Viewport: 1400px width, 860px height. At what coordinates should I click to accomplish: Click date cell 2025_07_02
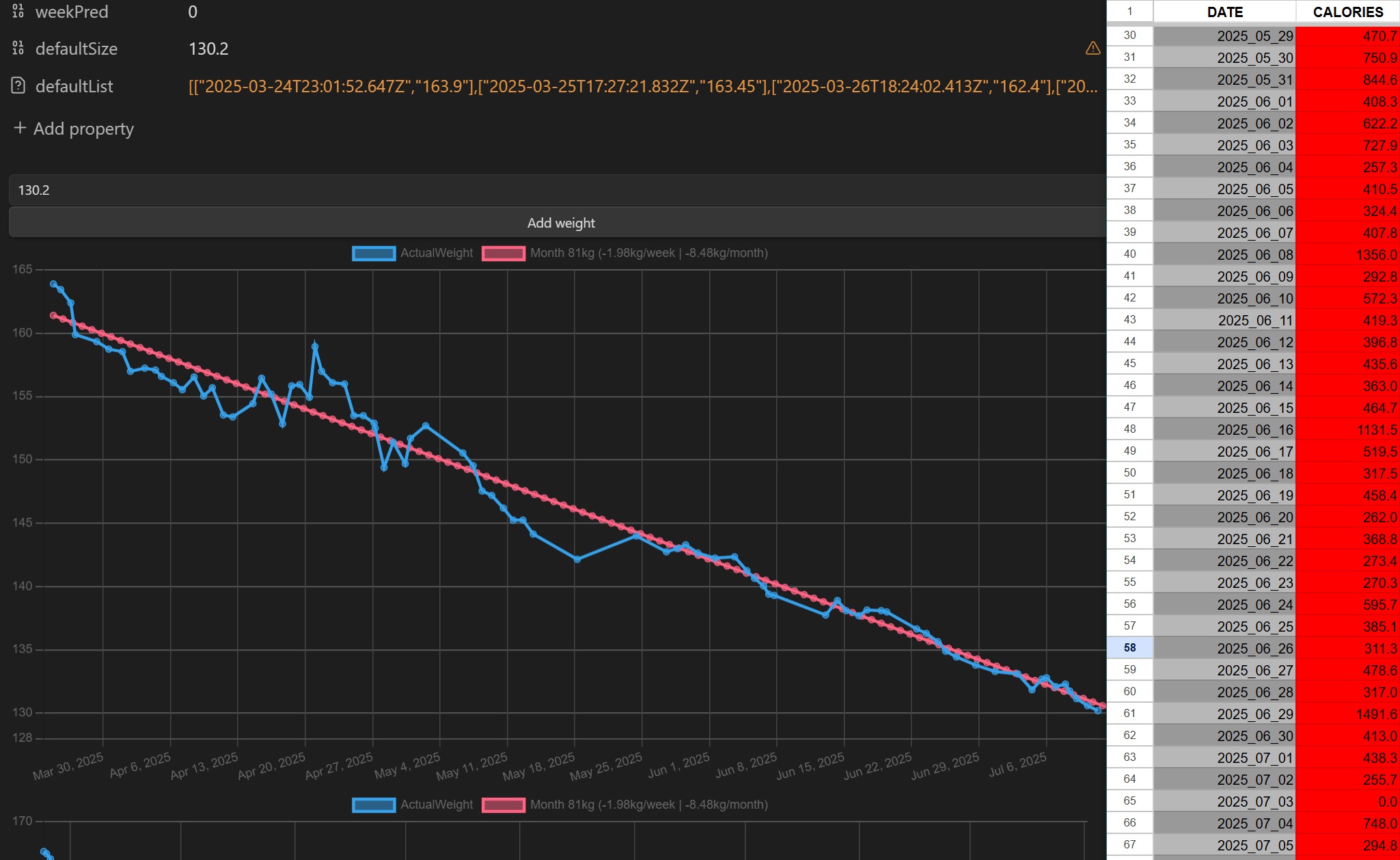click(1224, 779)
